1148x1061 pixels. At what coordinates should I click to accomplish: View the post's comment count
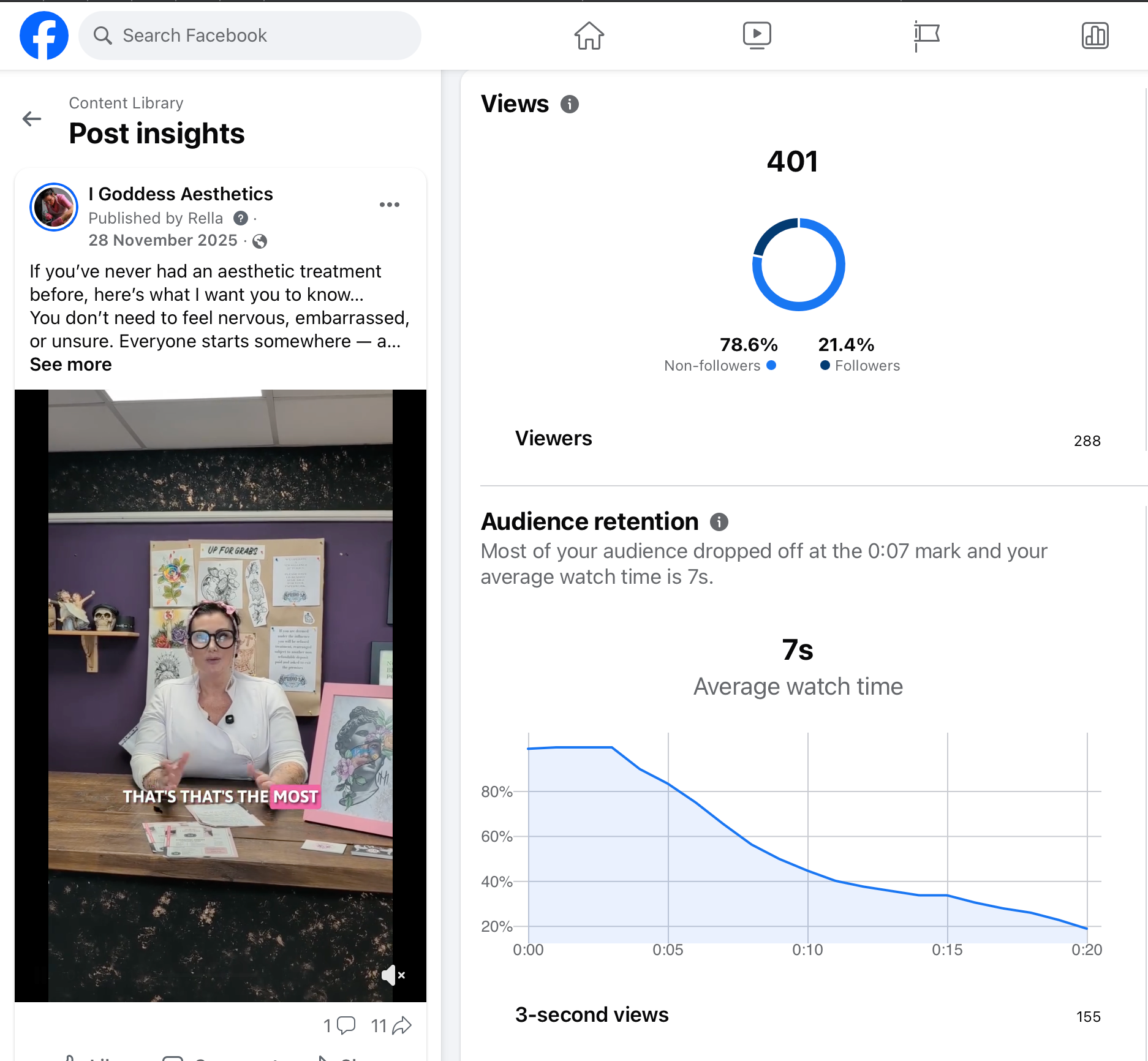(339, 1025)
